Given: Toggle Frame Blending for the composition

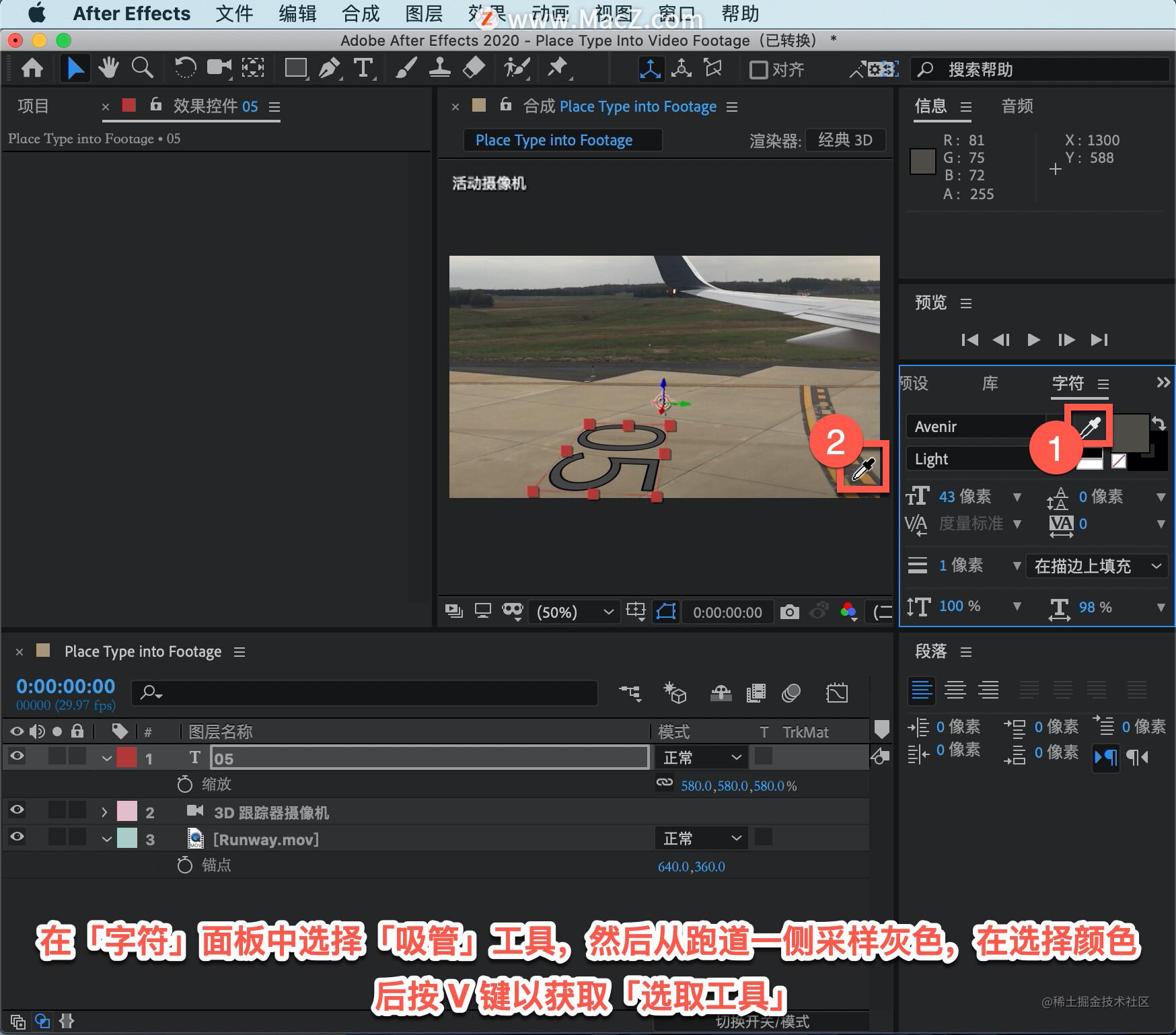Looking at the screenshot, I should click(x=756, y=692).
